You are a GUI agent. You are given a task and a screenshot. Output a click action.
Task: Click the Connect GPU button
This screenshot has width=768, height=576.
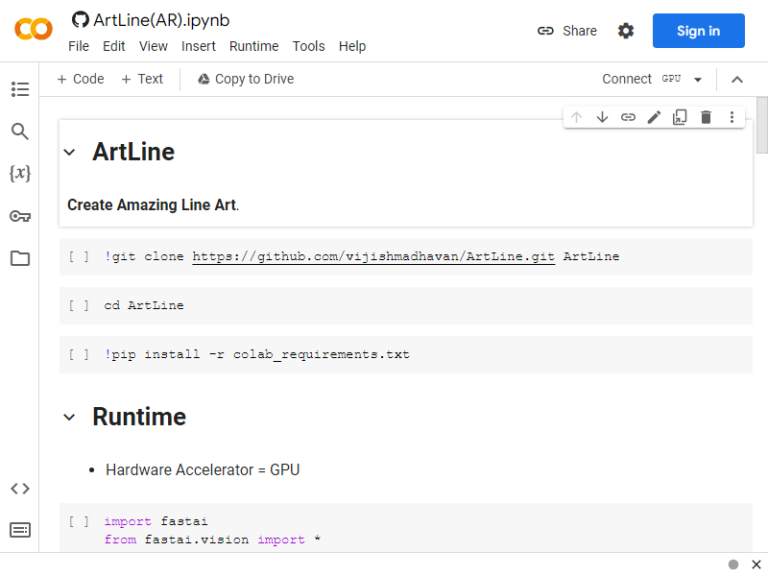coord(642,79)
